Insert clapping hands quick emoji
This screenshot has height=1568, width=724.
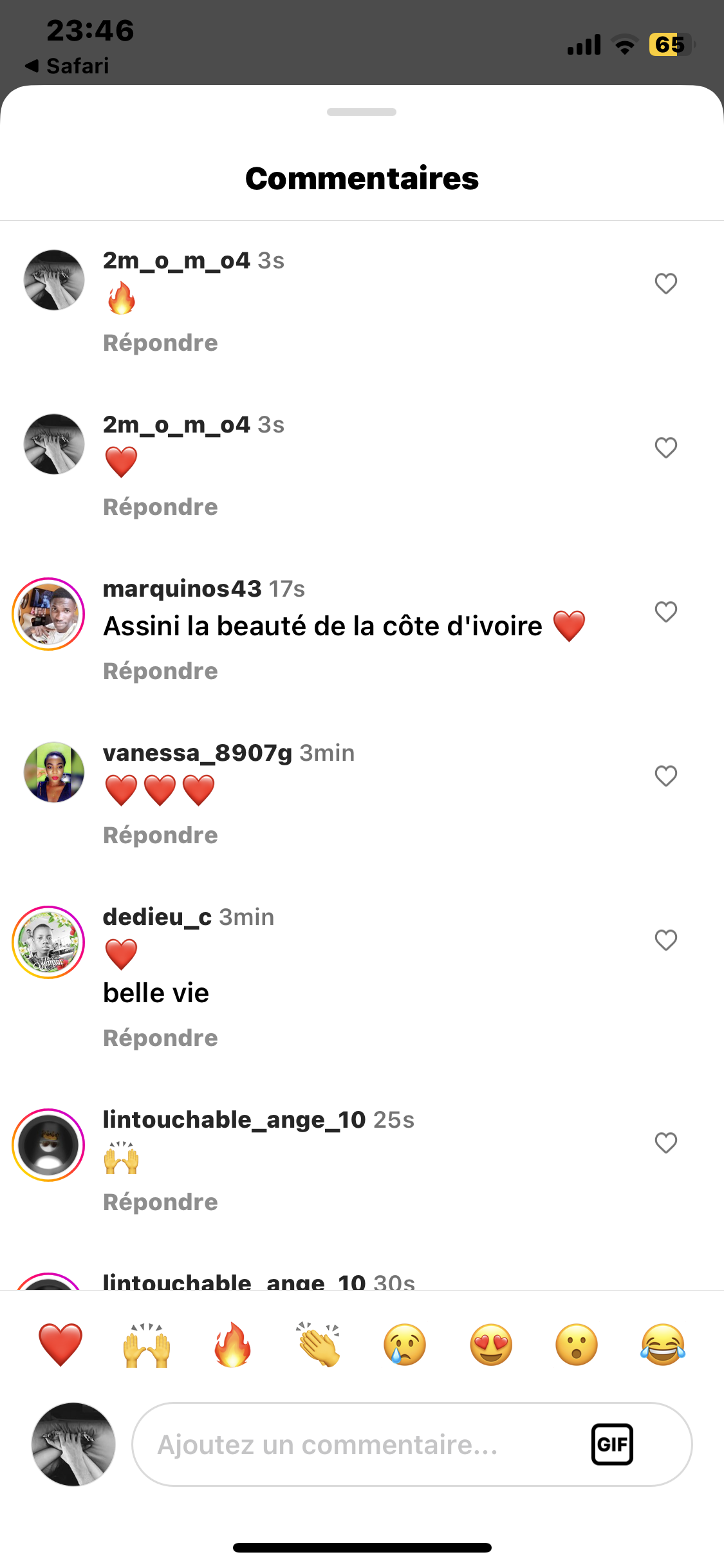pyautogui.click(x=319, y=1345)
